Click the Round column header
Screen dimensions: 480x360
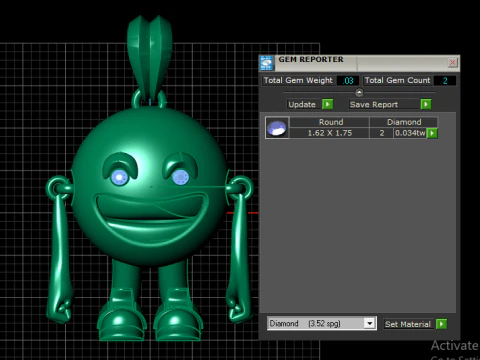click(330, 122)
